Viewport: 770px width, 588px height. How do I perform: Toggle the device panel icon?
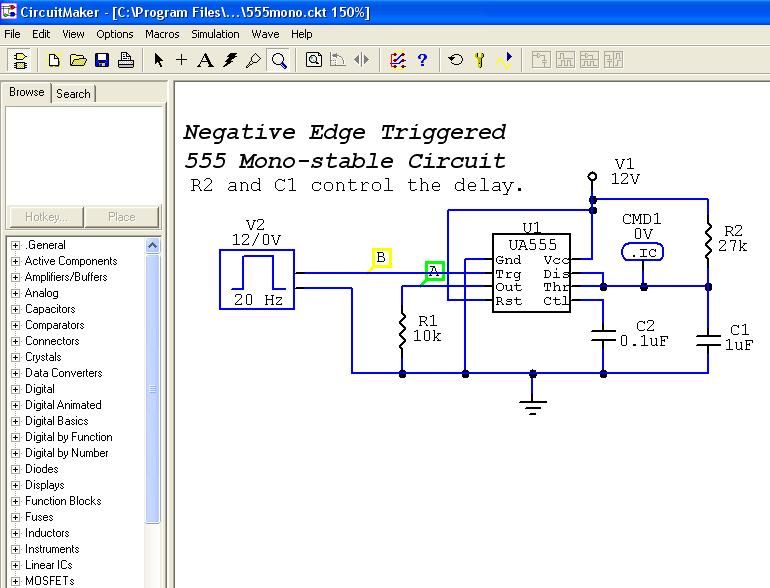point(20,60)
